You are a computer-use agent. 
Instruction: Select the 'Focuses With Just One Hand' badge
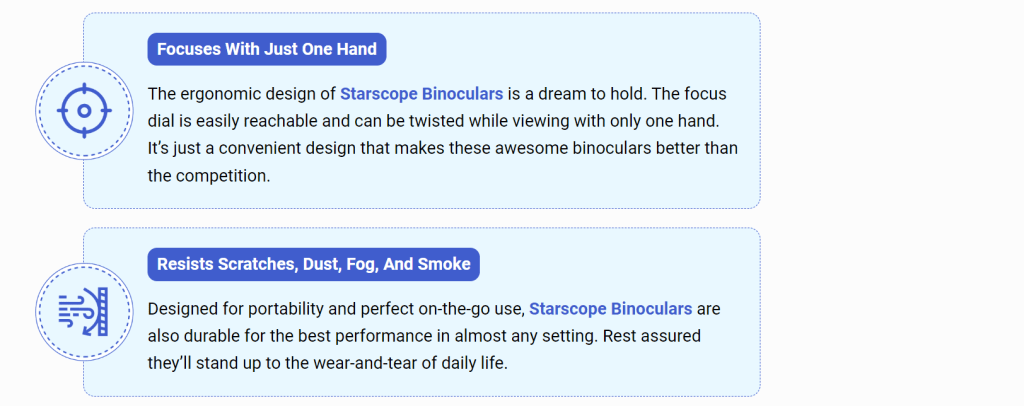pyautogui.click(x=266, y=49)
